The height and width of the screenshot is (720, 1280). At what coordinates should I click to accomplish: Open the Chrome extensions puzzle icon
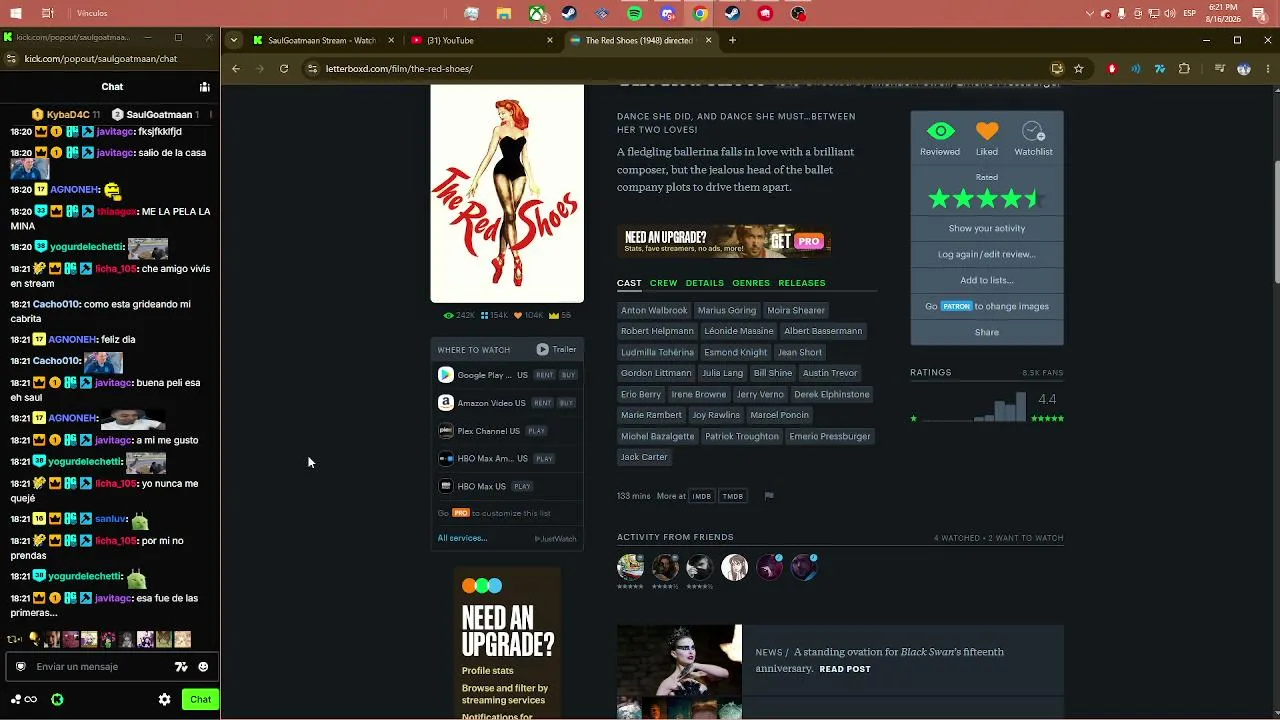click(1185, 69)
